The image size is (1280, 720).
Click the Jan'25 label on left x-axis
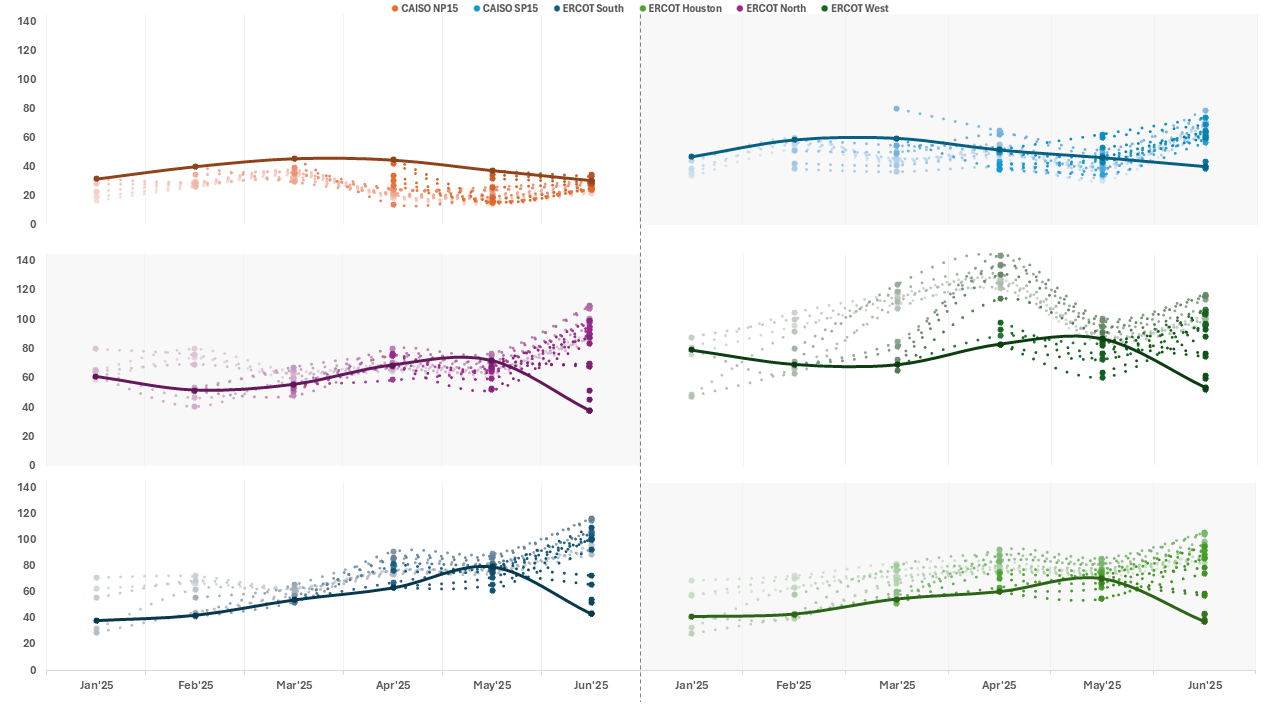(97, 686)
